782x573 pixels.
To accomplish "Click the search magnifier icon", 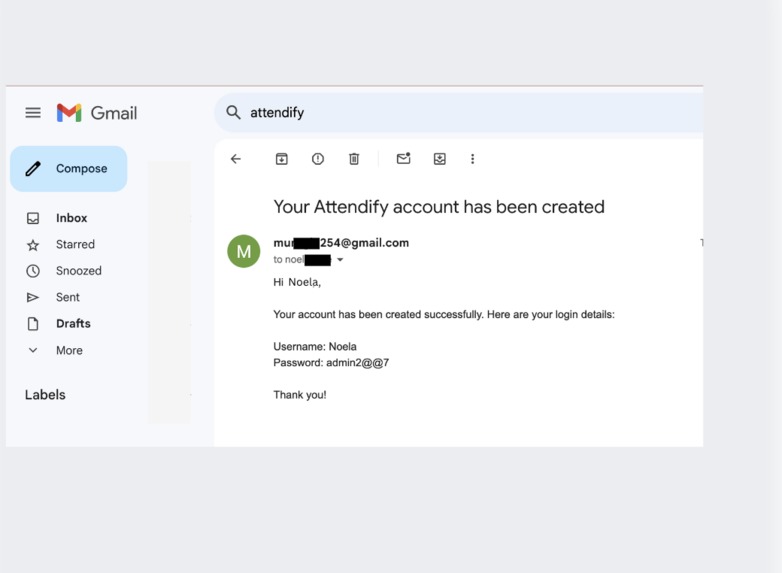I will click(233, 112).
